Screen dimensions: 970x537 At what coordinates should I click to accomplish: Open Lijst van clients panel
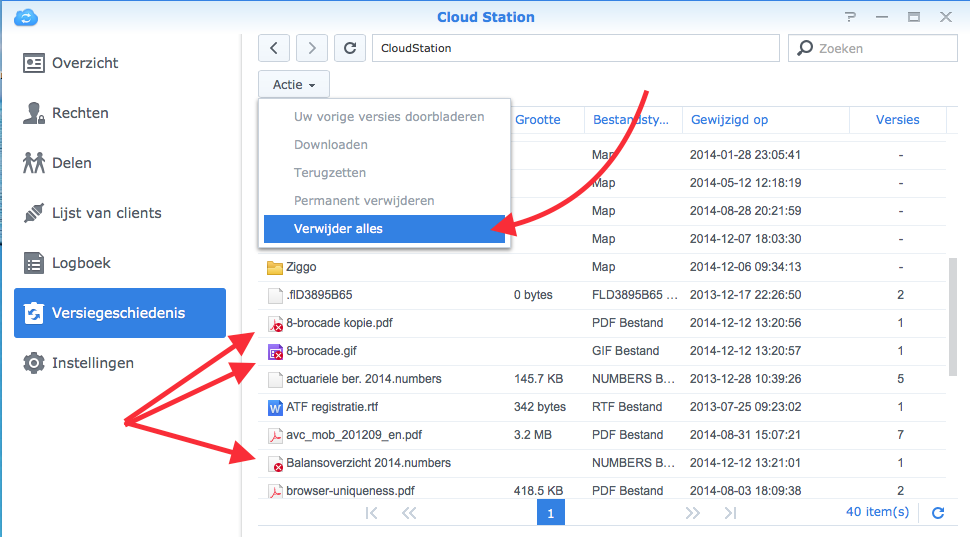106,213
